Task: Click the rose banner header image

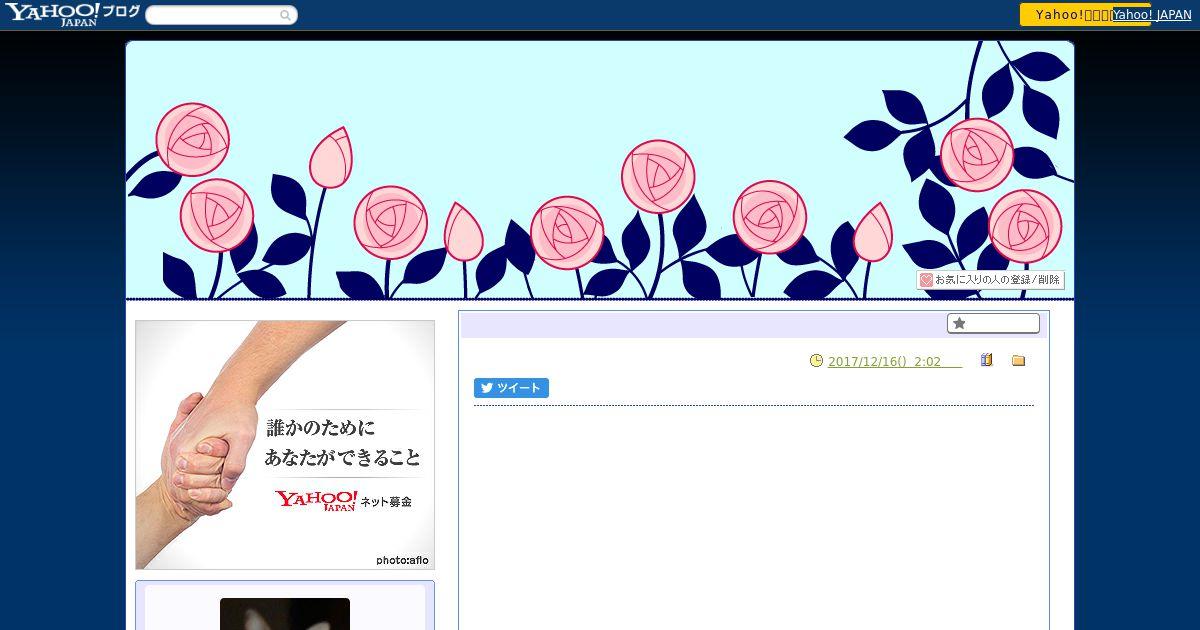Action: click(600, 170)
